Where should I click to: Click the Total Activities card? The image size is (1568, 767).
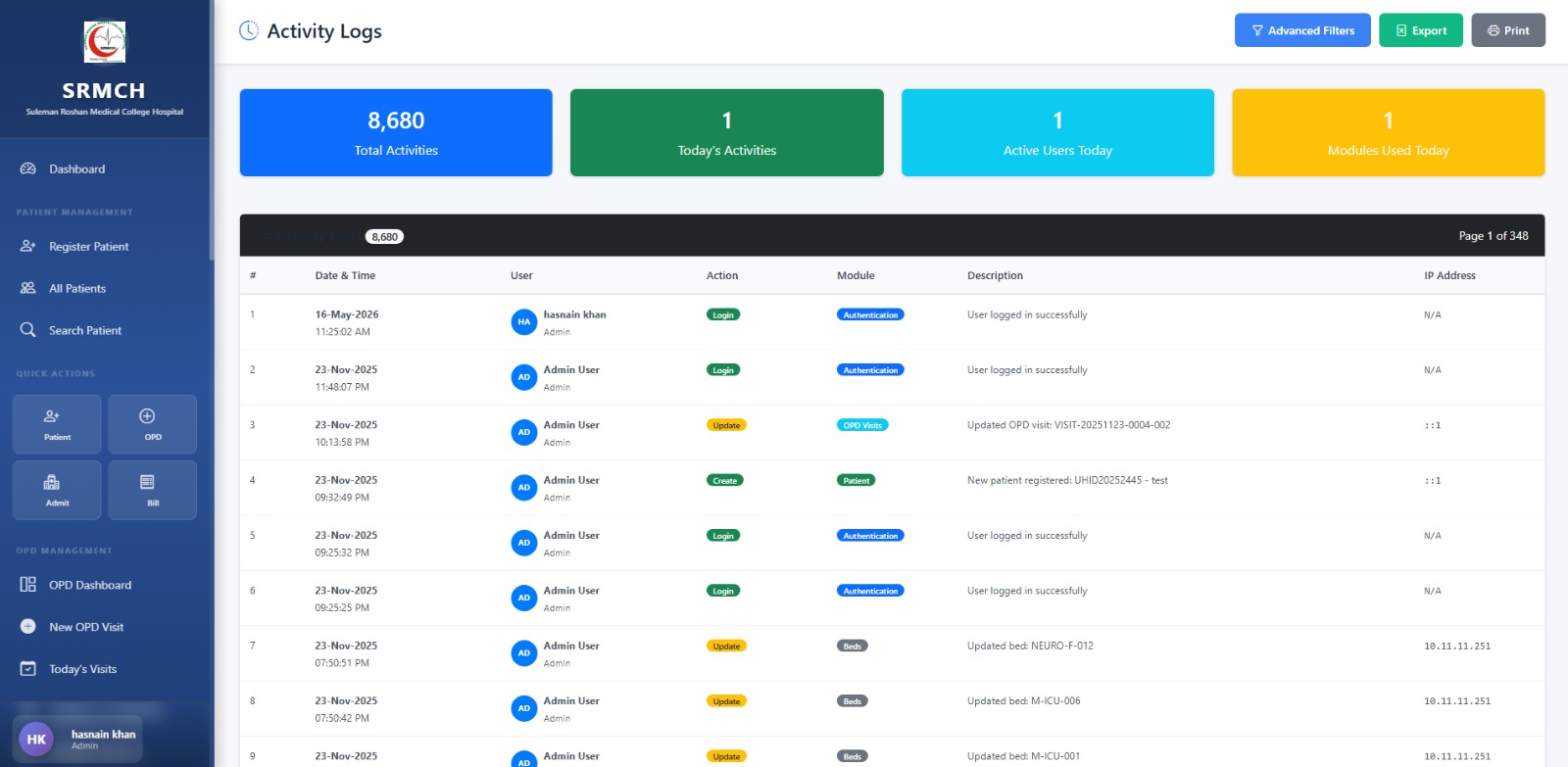[396, 133]
